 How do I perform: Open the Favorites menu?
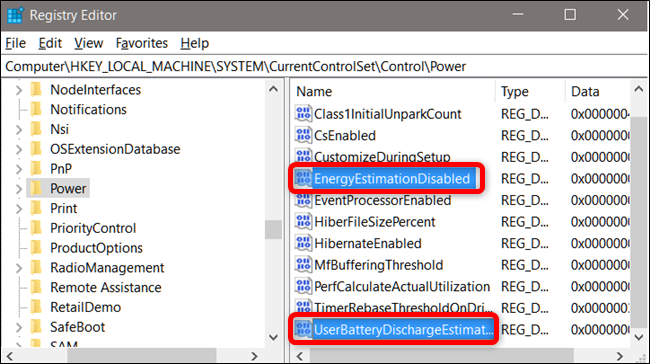(141, 43)
